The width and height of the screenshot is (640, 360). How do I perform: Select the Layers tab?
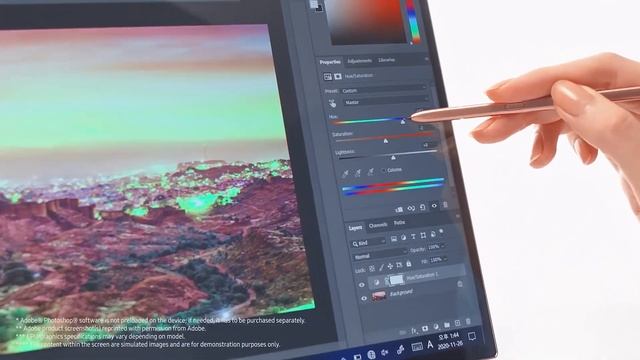click(355, 228)
